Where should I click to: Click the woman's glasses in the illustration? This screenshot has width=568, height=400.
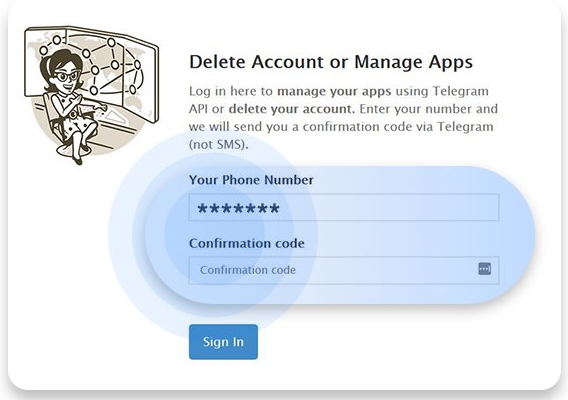[67, 76]
